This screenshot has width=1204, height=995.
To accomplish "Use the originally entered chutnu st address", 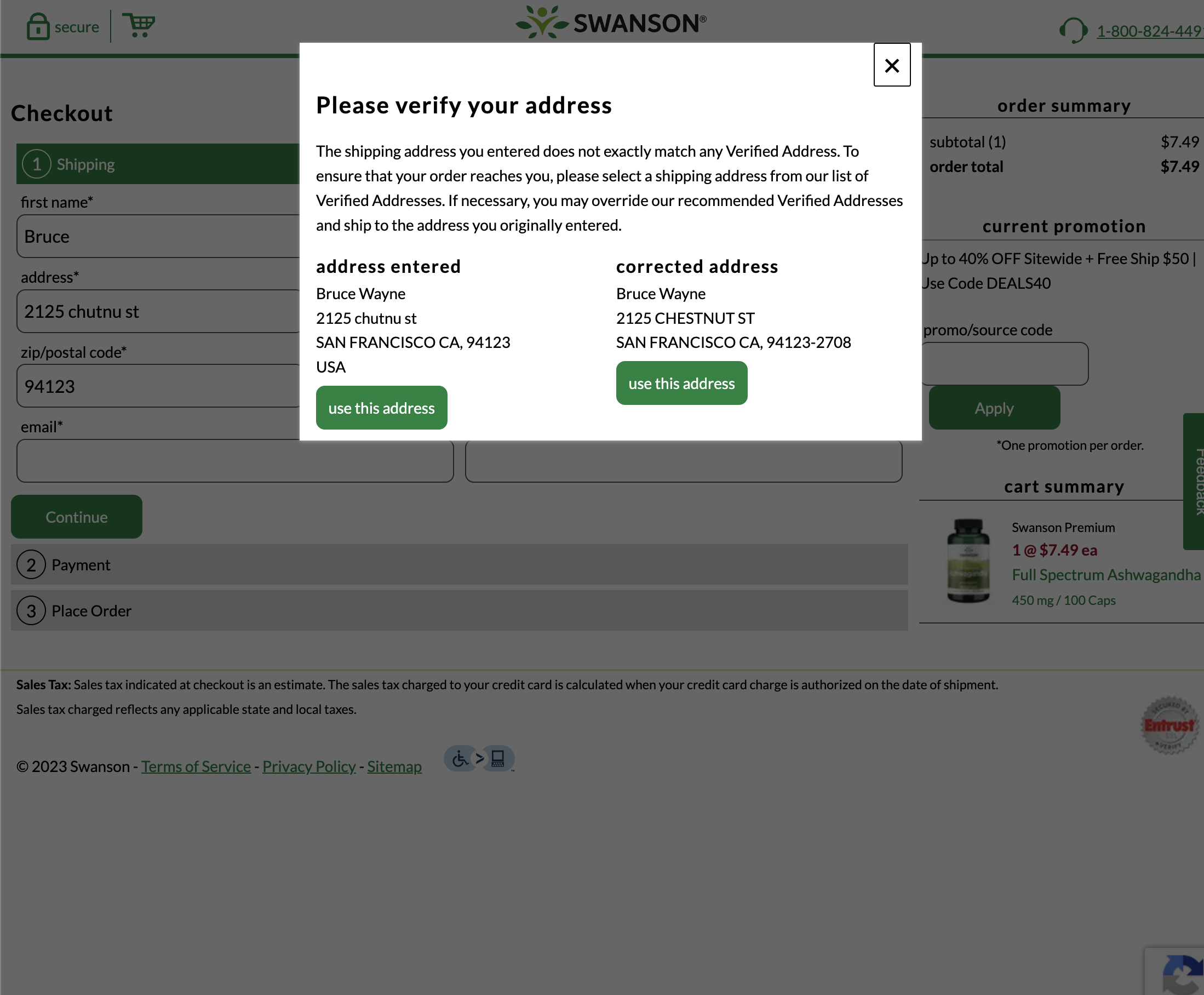I will (381, 408).
